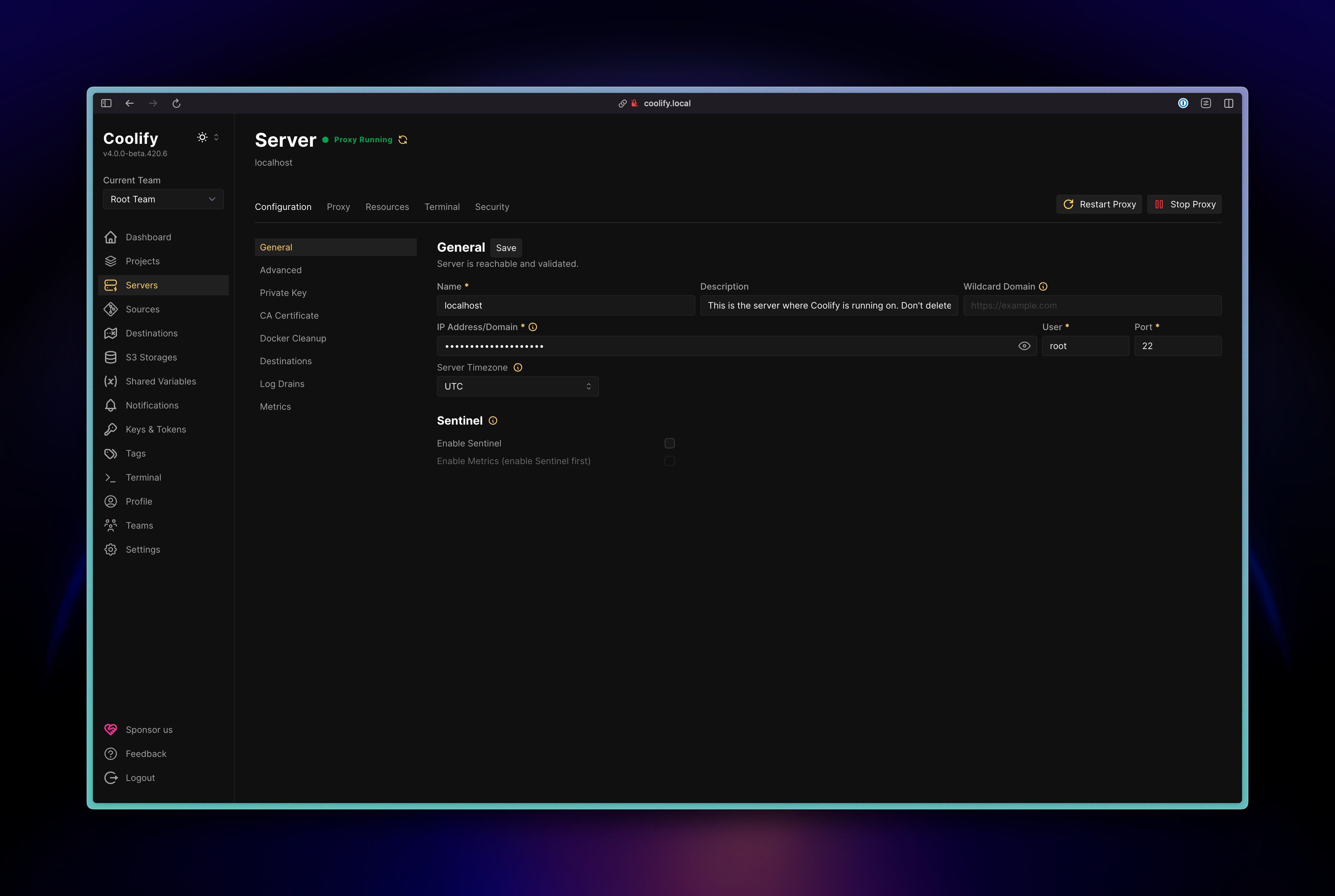Viewport: 1335px width, 896px height.
Task: Open the Sponsor us heart link
Action: coord(149,730)
